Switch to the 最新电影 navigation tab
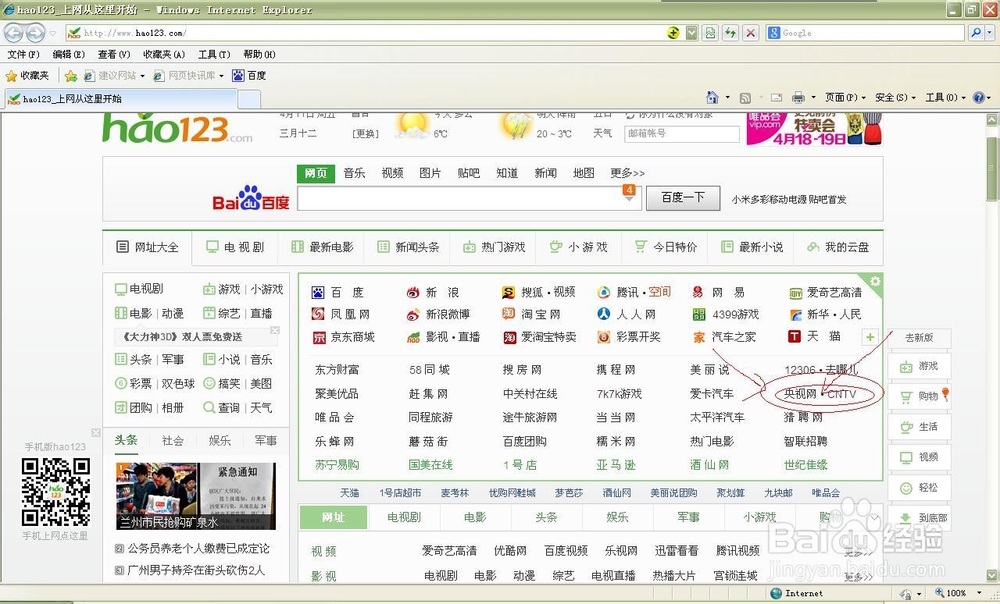The width and height of the screenshot is (1000, 604). coord(322,247)
